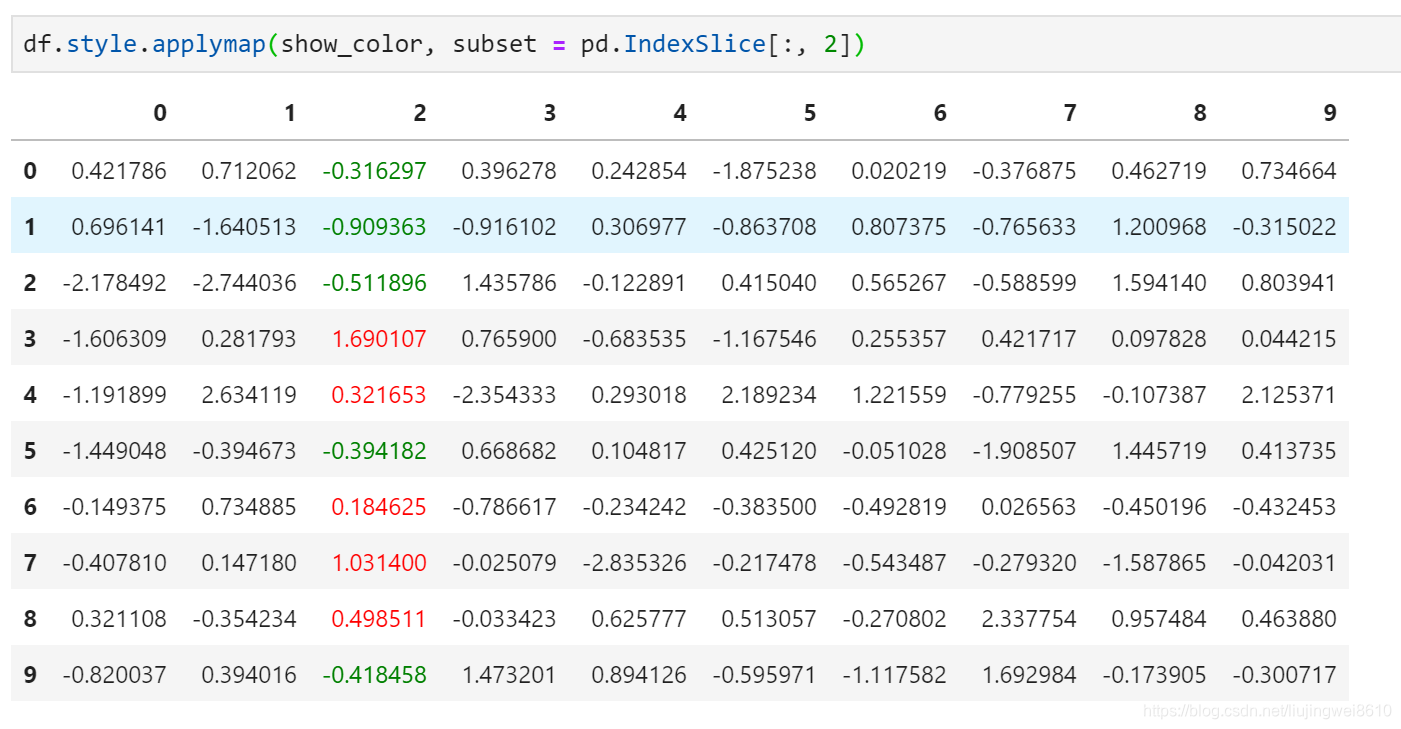The width and height of the screenshot is (1401, 729).
Task: Select column header 9
Action: 1329,113
